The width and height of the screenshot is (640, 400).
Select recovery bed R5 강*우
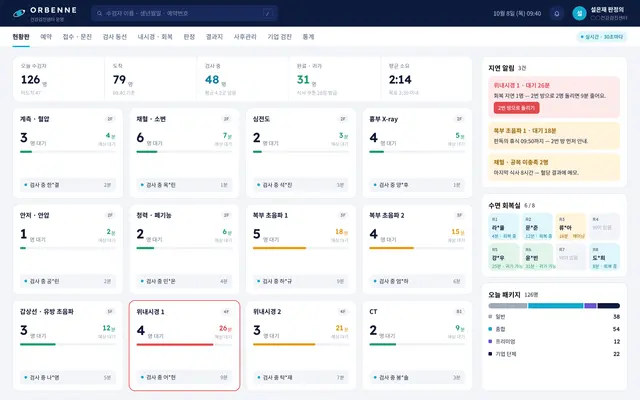click(504, 257)
